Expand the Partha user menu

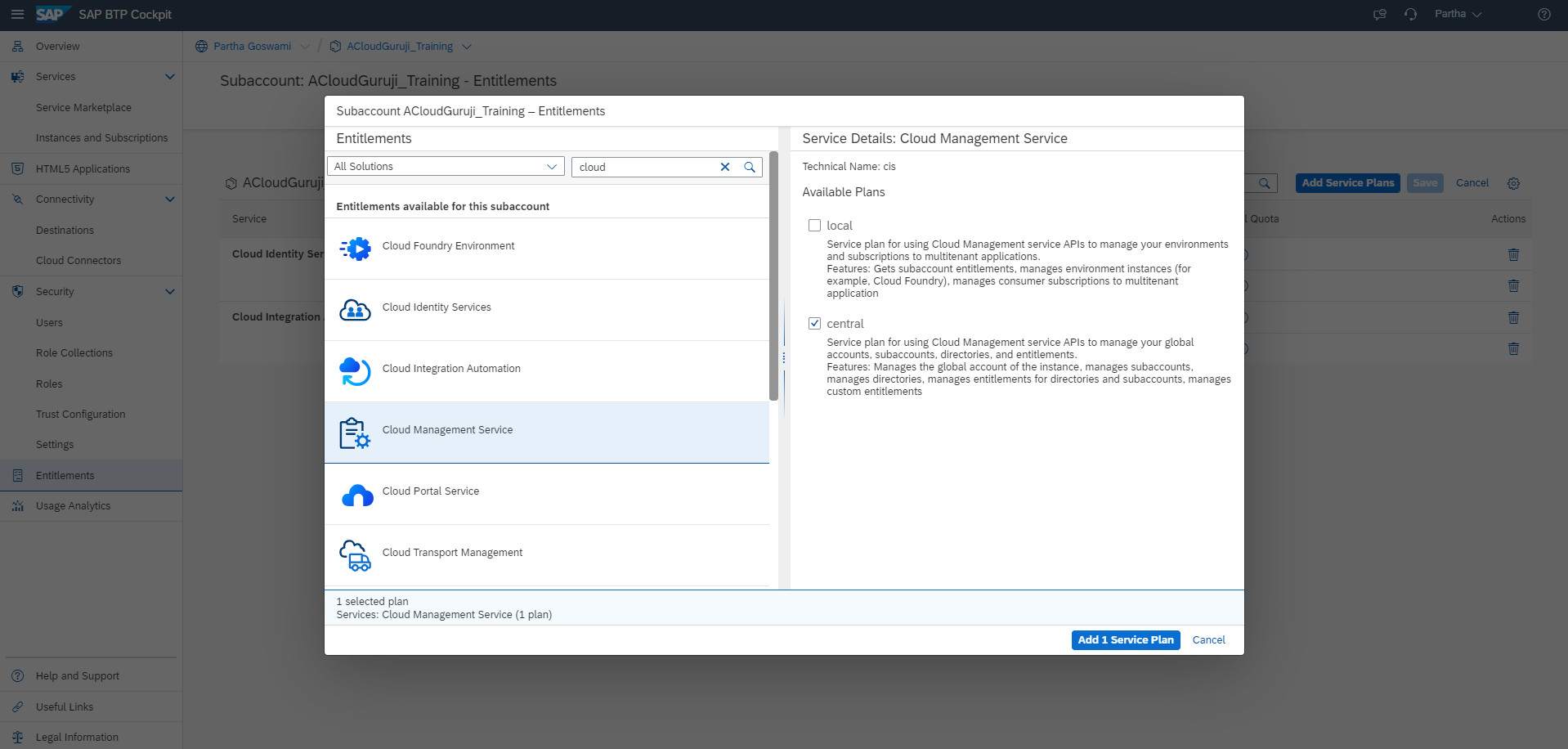1458,15
